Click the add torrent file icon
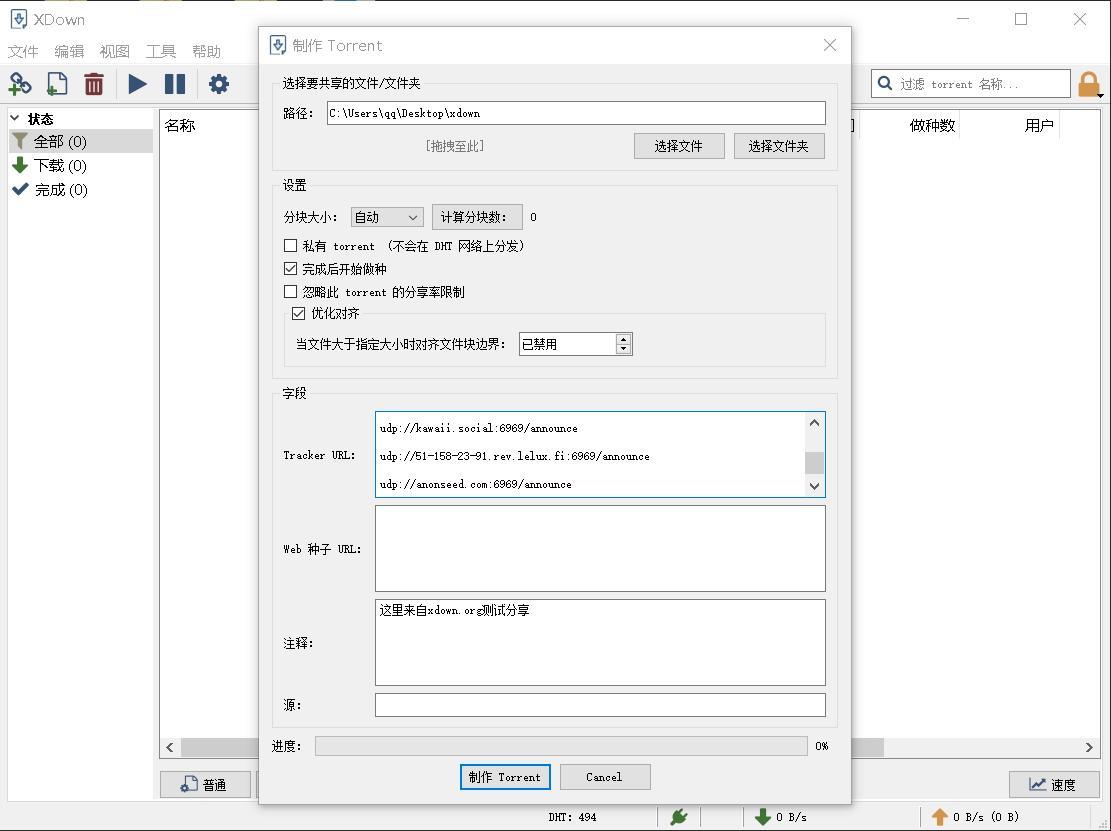 click(57, 84)
